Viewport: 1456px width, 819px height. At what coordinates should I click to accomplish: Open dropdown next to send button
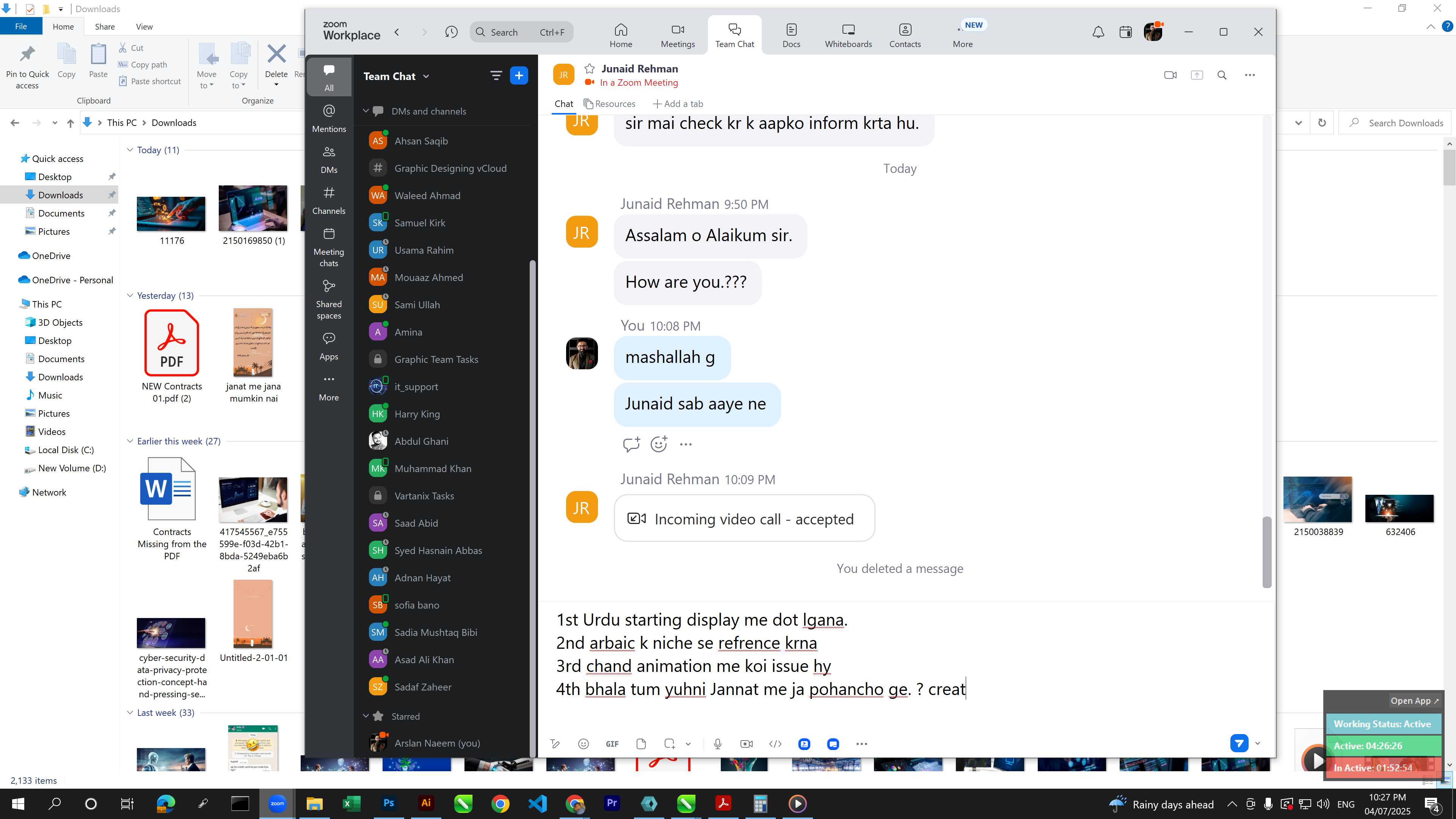(x=1258, y=743)
